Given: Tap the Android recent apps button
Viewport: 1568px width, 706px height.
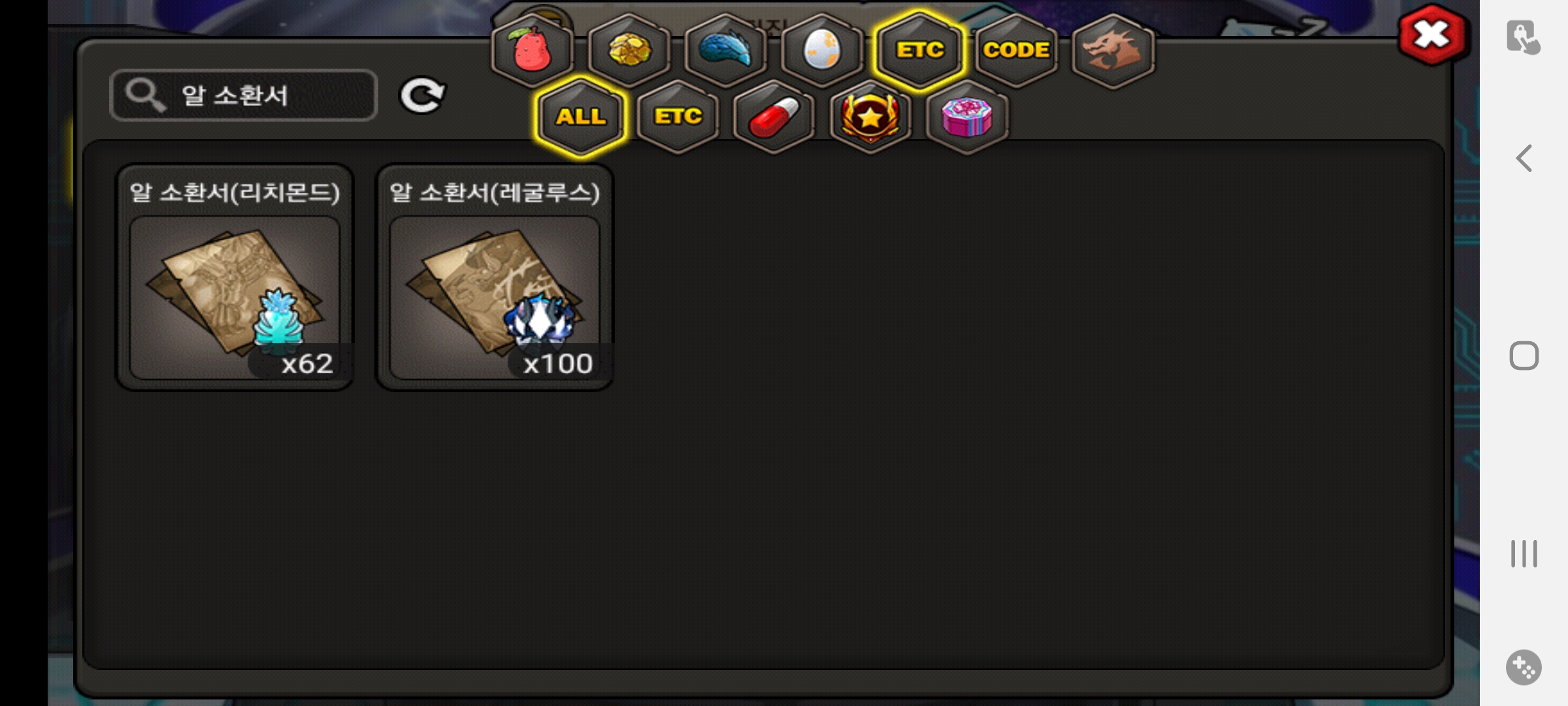Looking at the screenshot, I should pos(1524,554).
